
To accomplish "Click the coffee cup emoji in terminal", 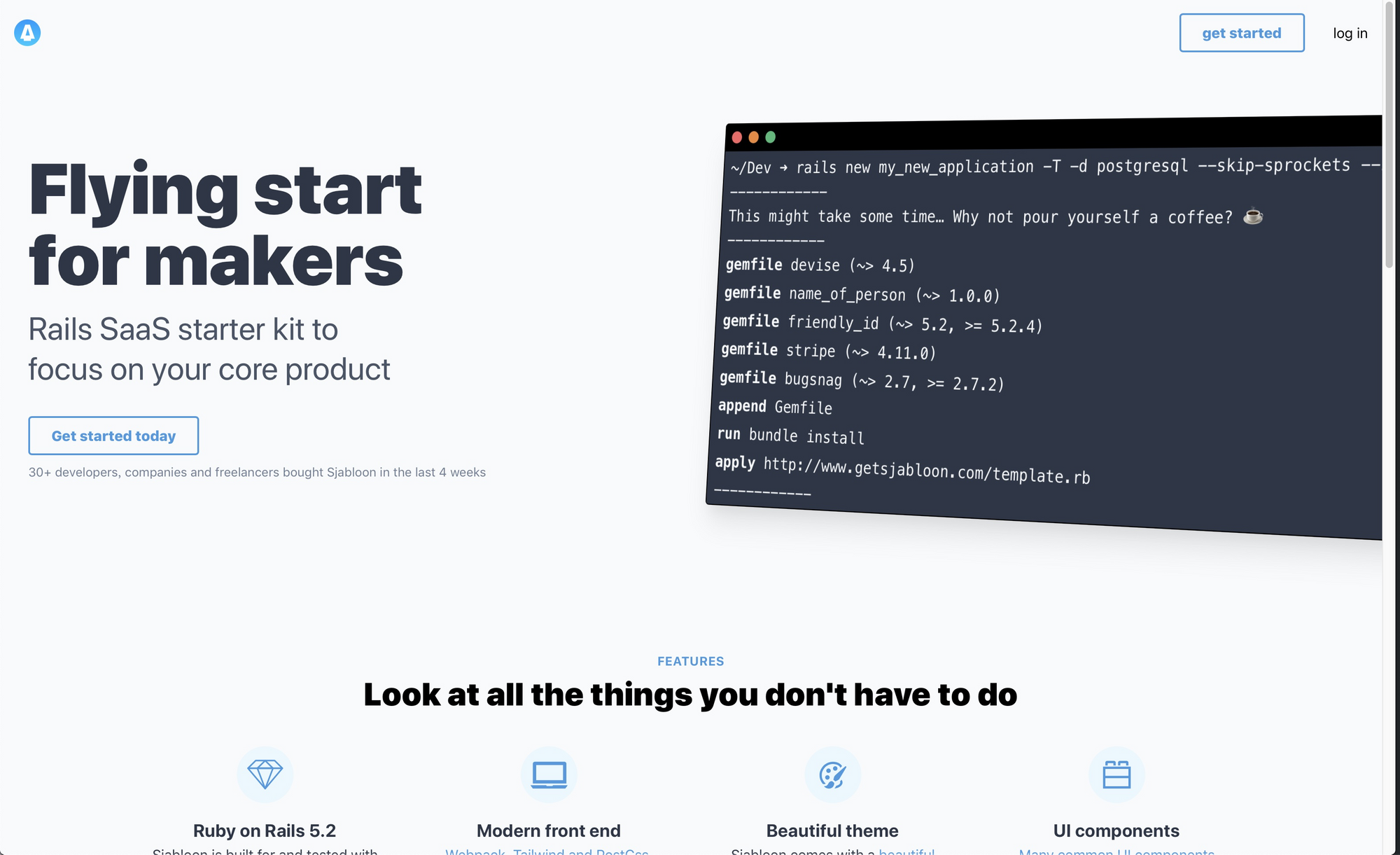I will [x=1252, y=216].
